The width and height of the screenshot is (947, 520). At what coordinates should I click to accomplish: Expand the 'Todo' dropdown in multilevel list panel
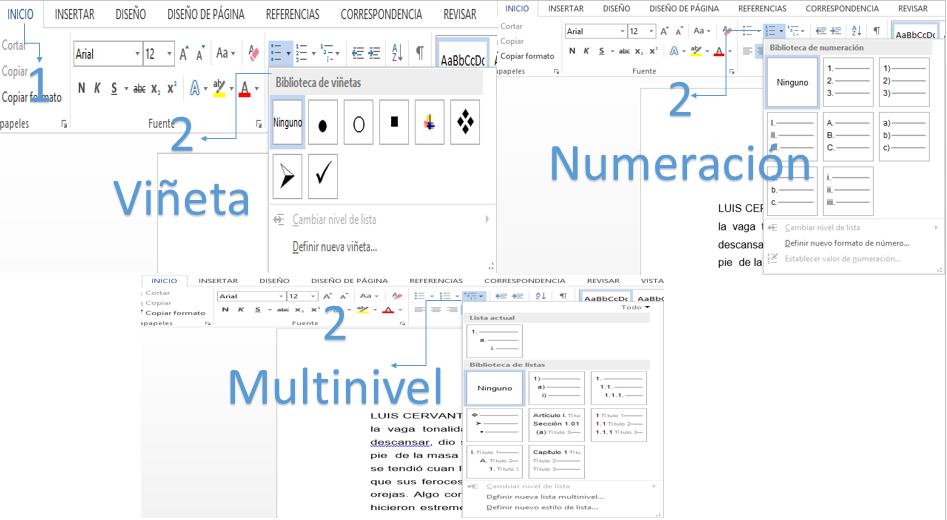pyautogui.click(x=632, y=307)
